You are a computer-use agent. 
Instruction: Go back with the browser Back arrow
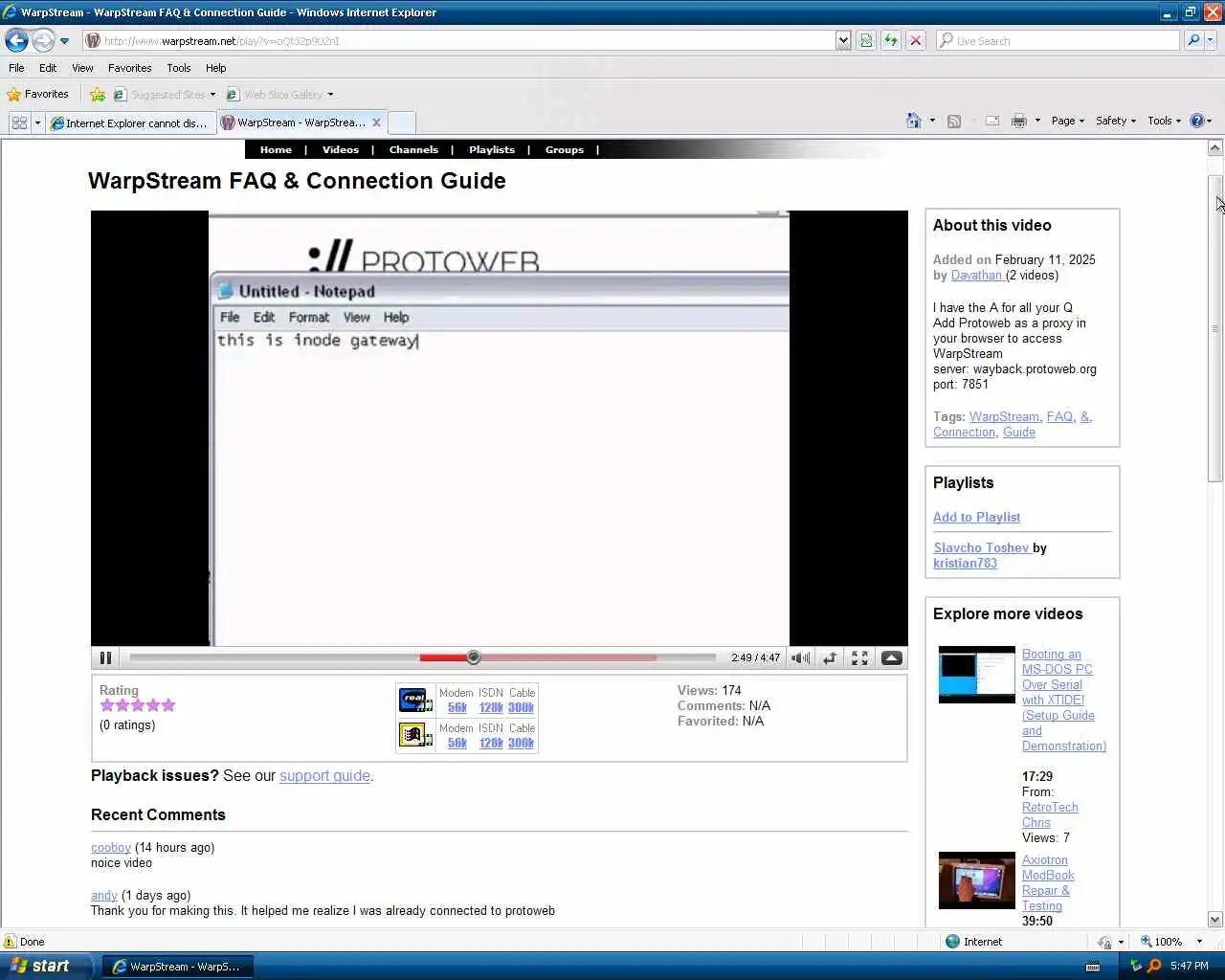[x=16, y=40]
